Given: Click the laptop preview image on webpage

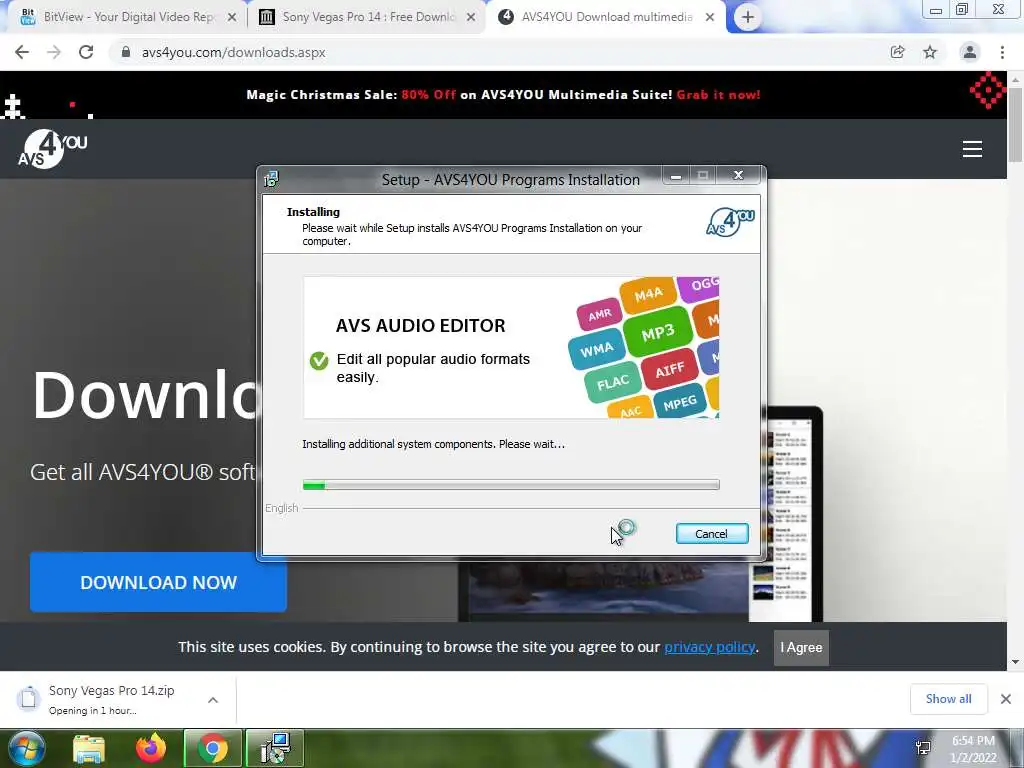Looking at the screenshot, I should coord(640,513).
